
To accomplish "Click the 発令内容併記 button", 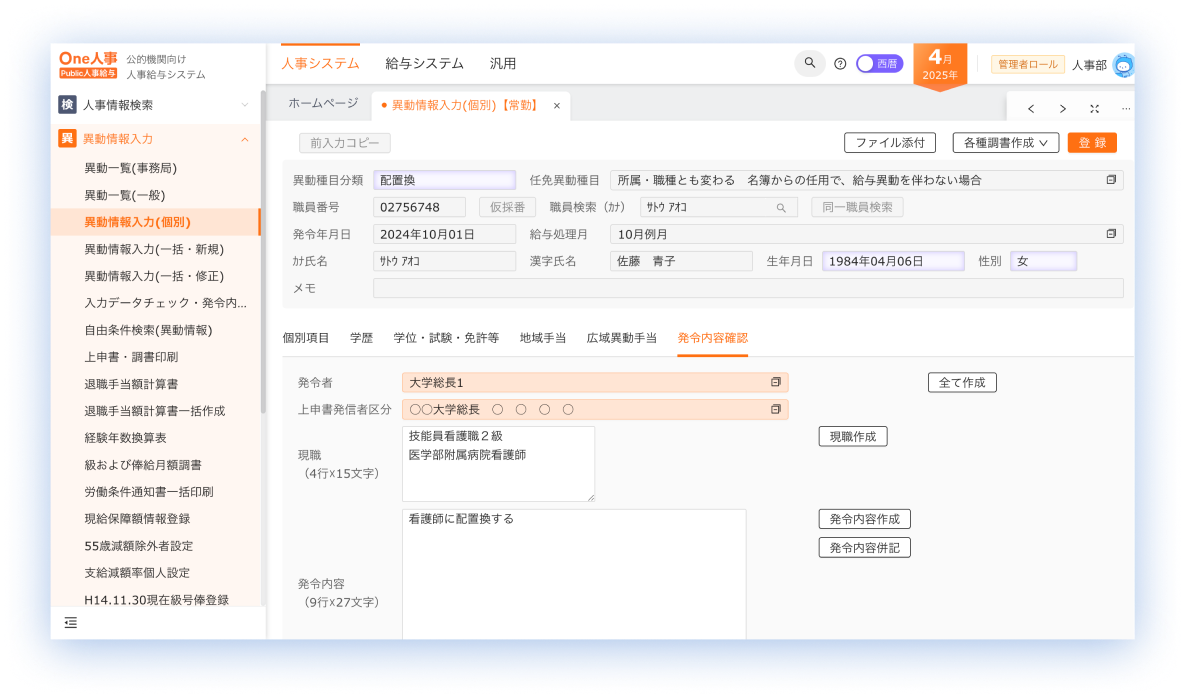I will [865, 548].
